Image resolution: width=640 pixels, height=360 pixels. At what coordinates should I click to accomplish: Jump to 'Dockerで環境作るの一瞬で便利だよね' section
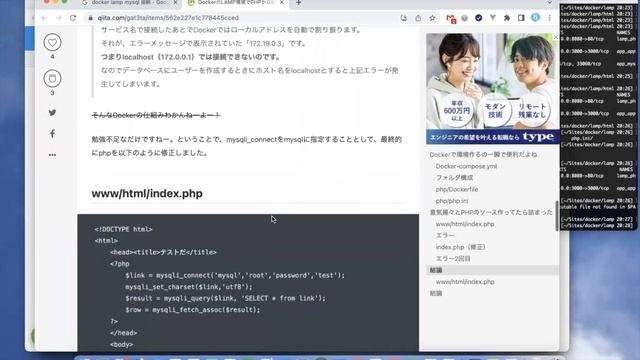click(x=483, y=155)
